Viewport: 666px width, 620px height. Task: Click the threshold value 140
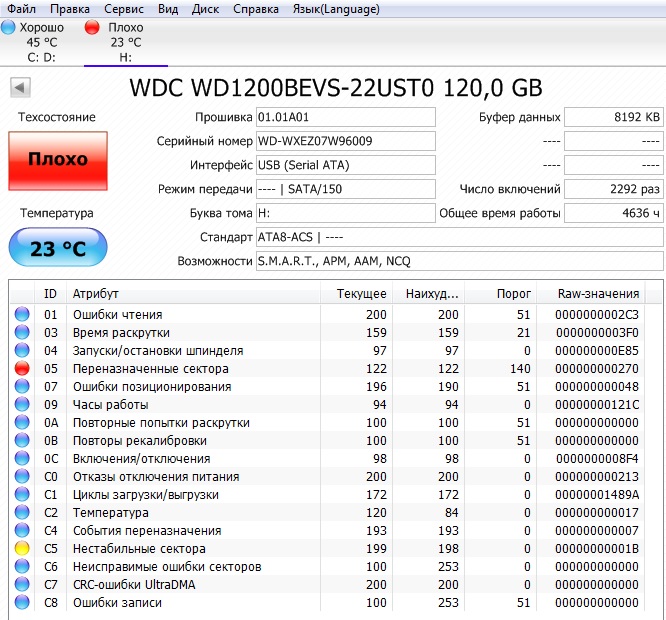click(520, 369)
